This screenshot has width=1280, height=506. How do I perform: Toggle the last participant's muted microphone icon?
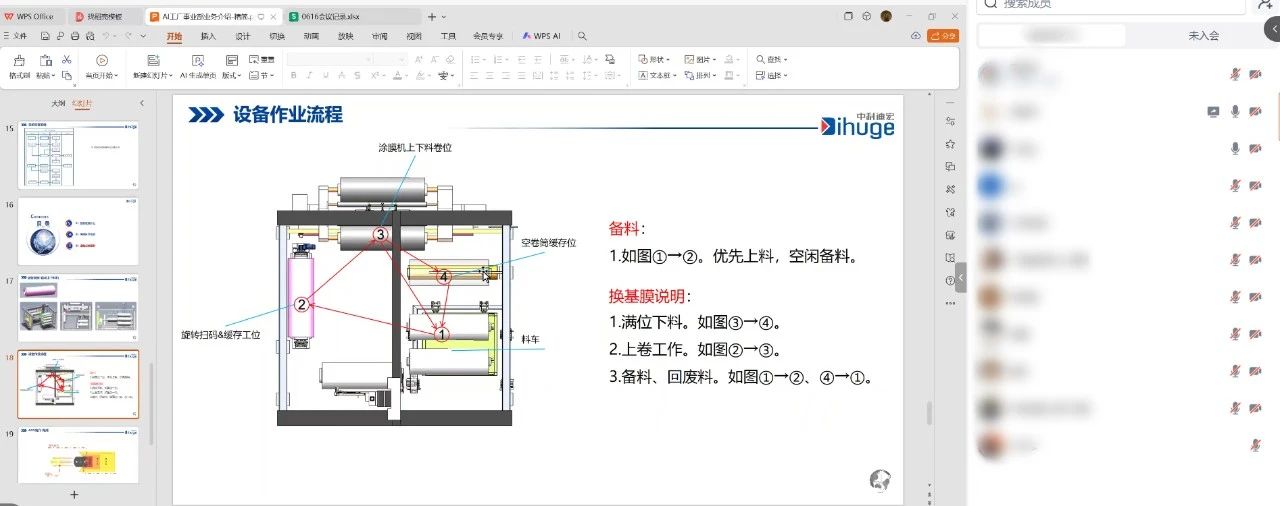(1256, 444)
